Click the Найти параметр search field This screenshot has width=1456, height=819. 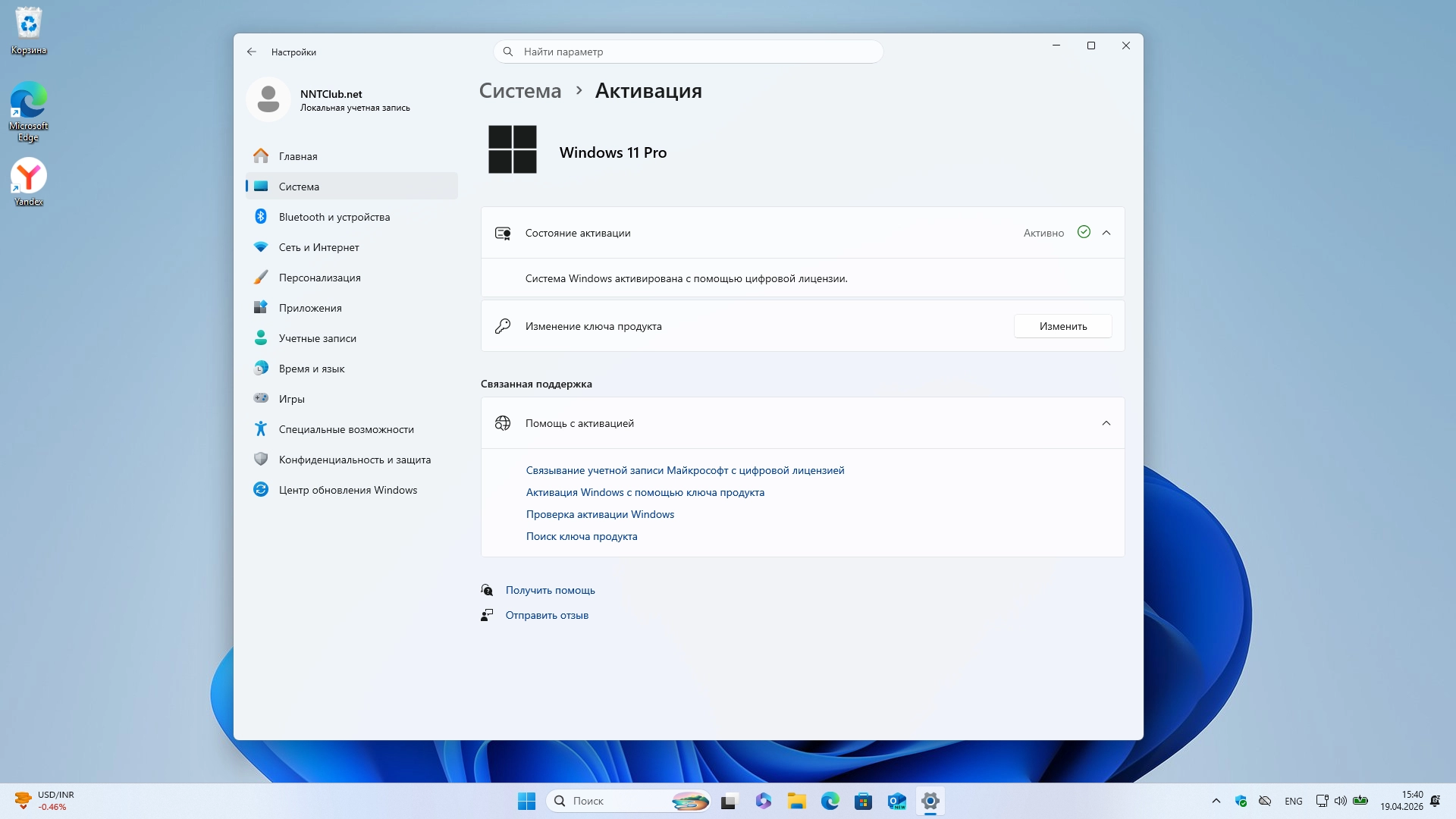pos(689,52)
